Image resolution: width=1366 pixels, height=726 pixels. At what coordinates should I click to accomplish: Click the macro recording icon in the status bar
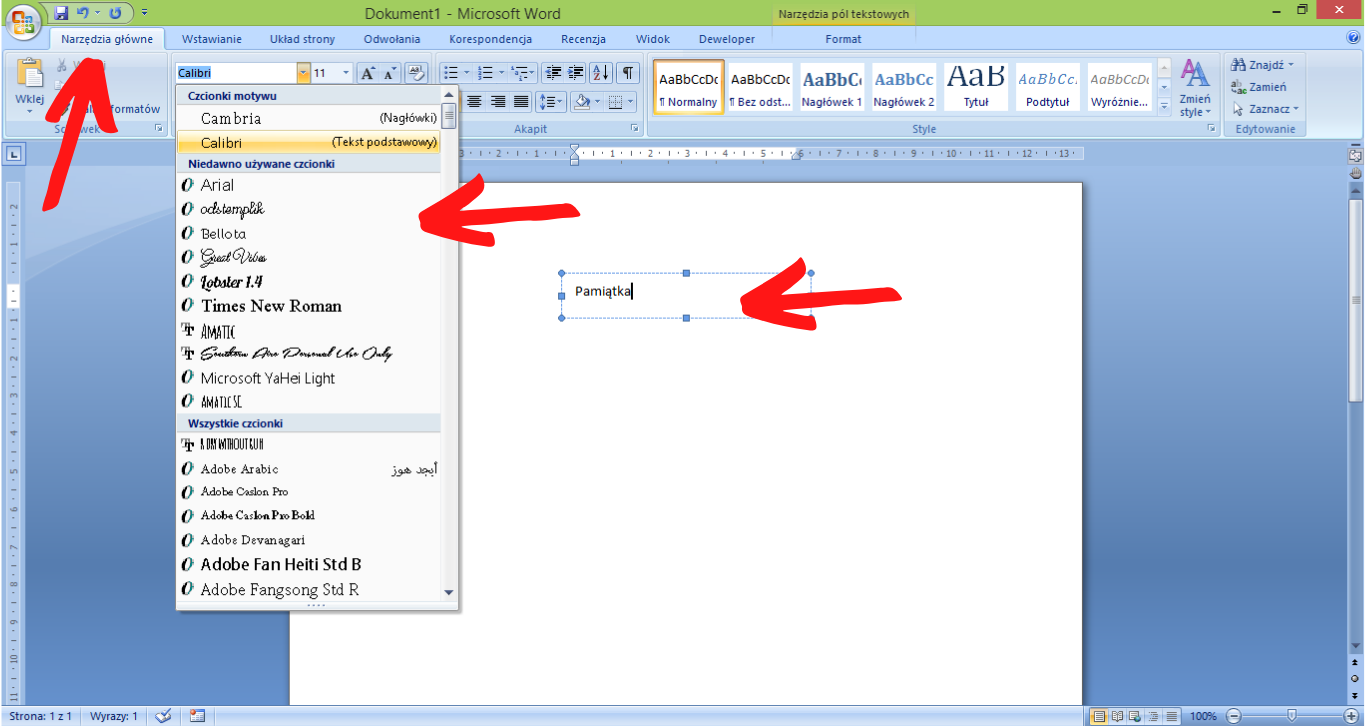pyautogui.click(x=196, y=716)
